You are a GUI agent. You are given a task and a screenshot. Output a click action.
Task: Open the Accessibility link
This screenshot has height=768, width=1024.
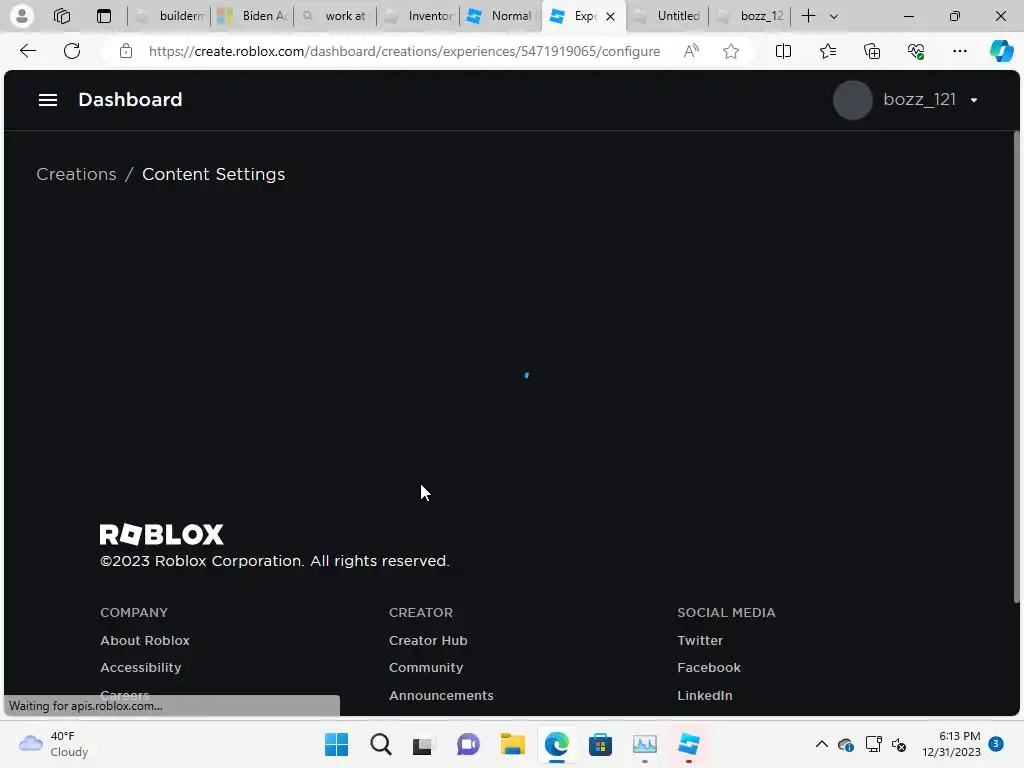pyautogui.click(x=140, y=667)
